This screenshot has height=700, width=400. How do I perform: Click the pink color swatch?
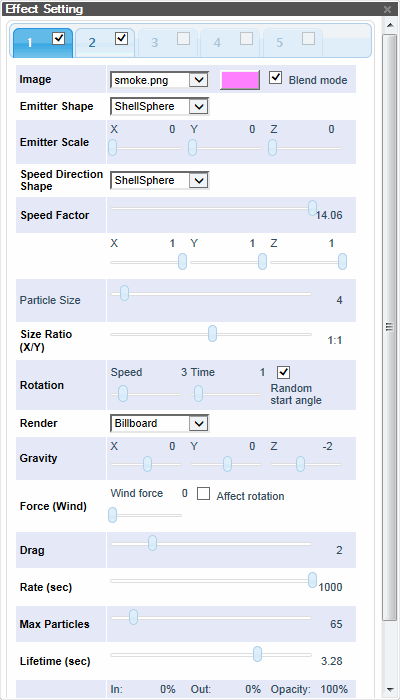pos(240,80)
